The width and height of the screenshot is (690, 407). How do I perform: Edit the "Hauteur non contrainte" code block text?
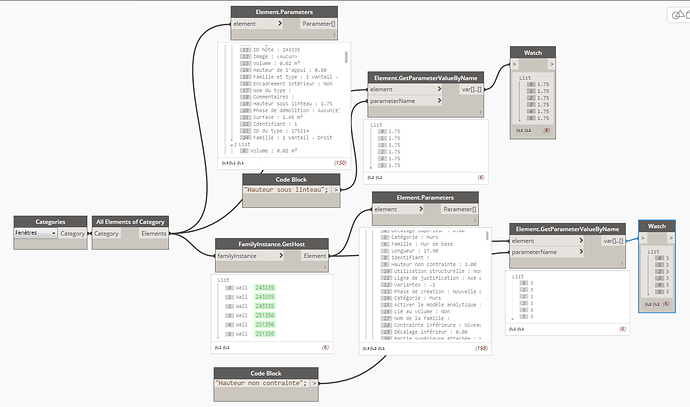pyautogui.click(x=262, y=383)
